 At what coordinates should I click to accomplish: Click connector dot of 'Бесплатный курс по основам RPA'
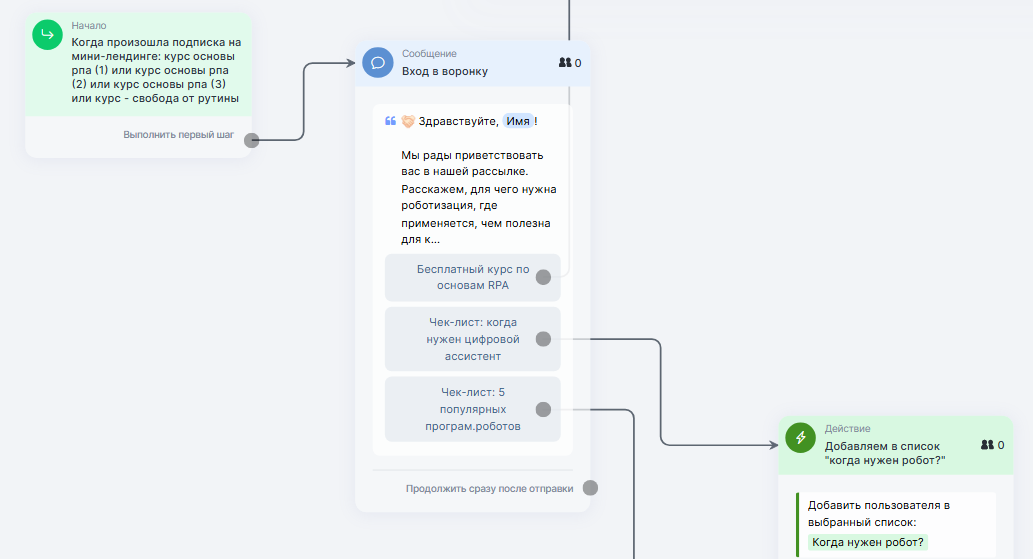pyautogui.click(x=543, y=277)
